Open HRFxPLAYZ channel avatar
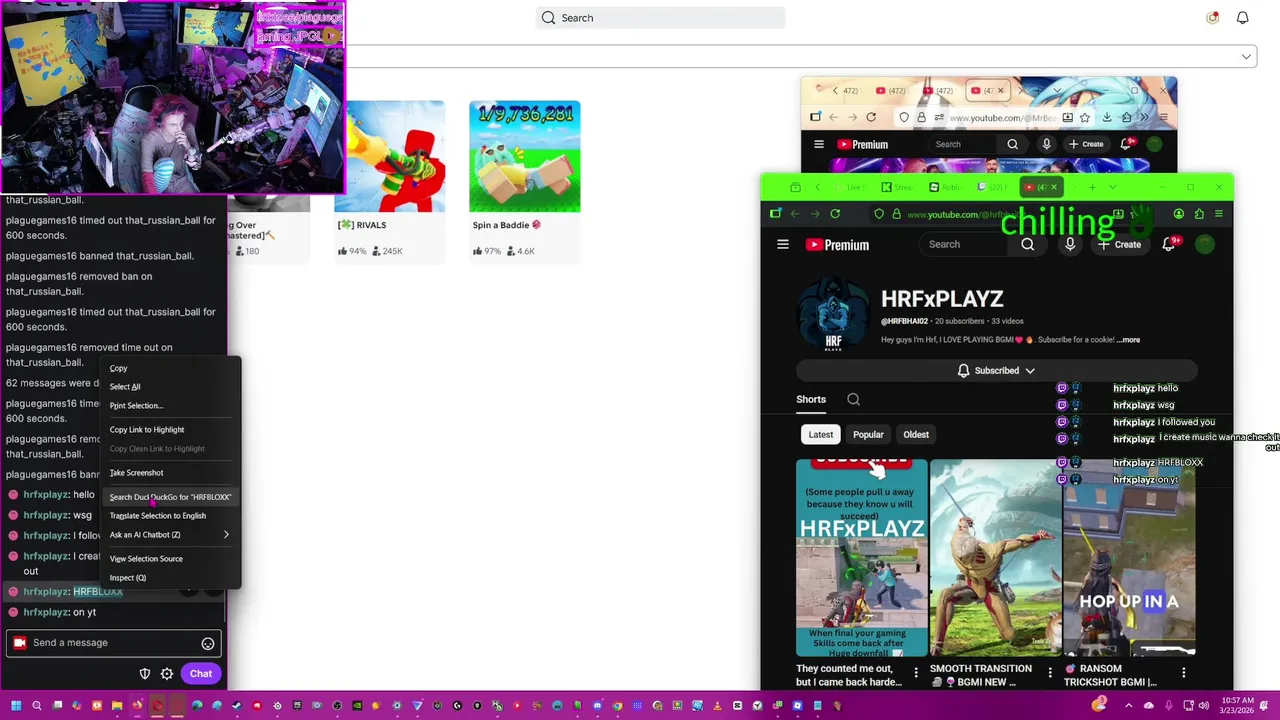Viewport: 1280px width, 720px height. point(833,314)
